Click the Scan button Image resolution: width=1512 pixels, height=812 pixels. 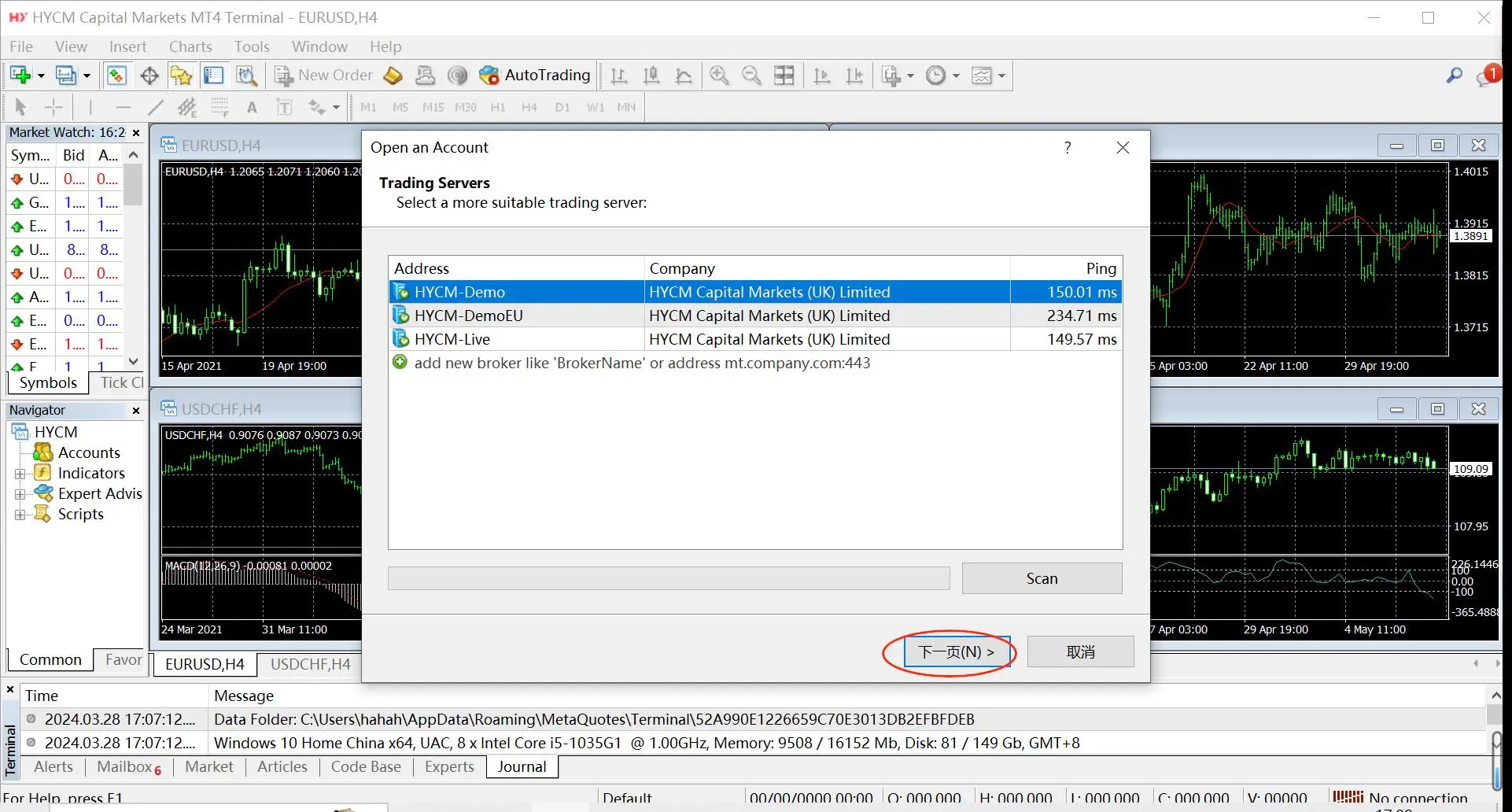coord(1042,578)
